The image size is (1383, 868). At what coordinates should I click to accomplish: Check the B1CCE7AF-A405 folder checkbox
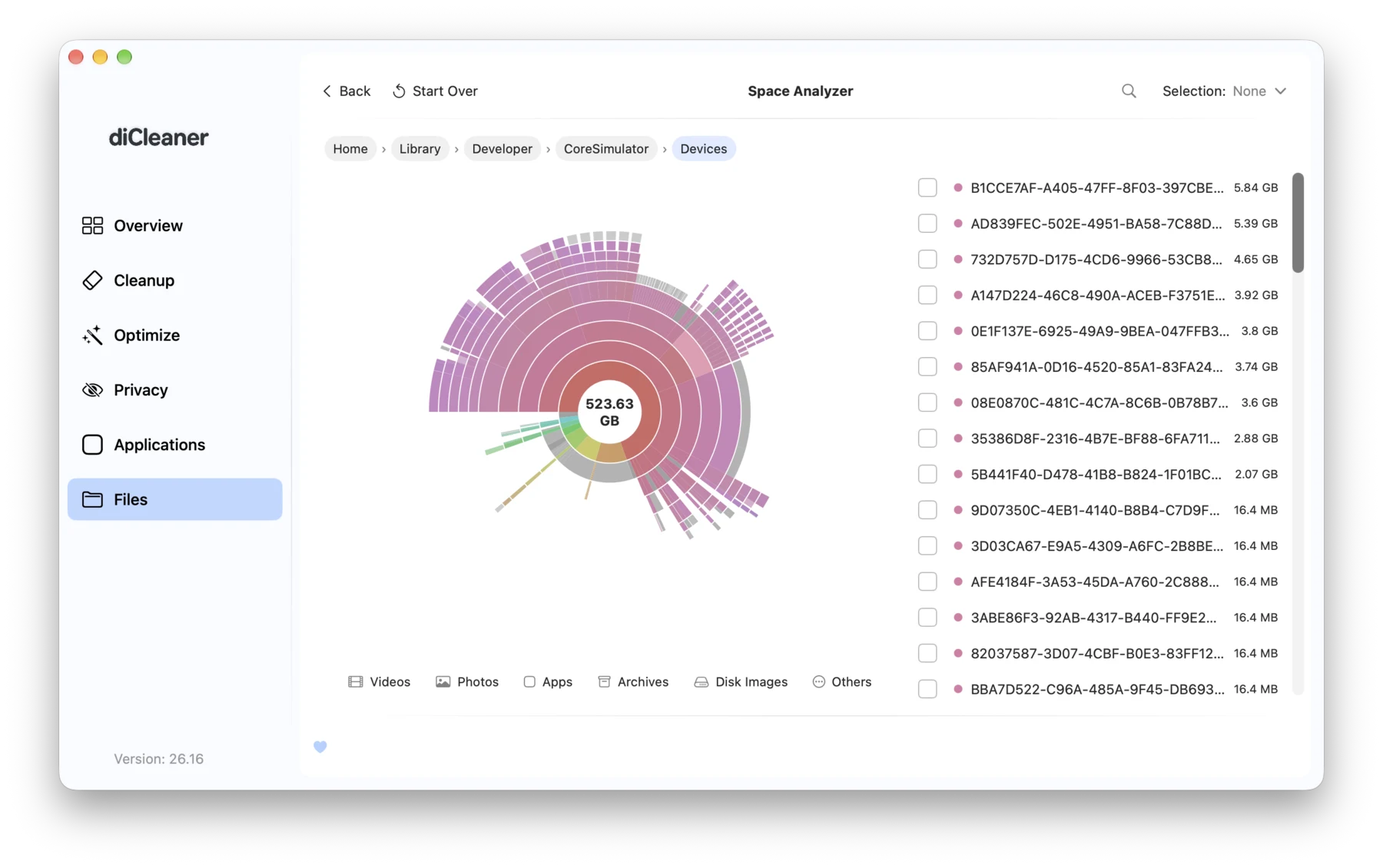coord(927,187)
